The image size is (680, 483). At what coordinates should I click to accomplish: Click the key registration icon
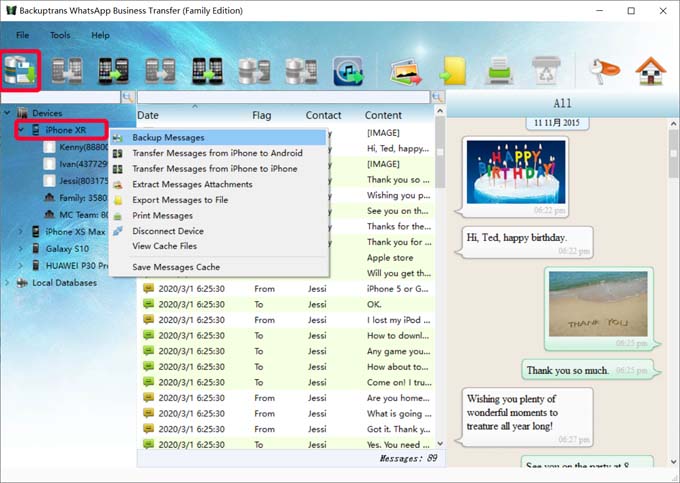coord(605,71)
